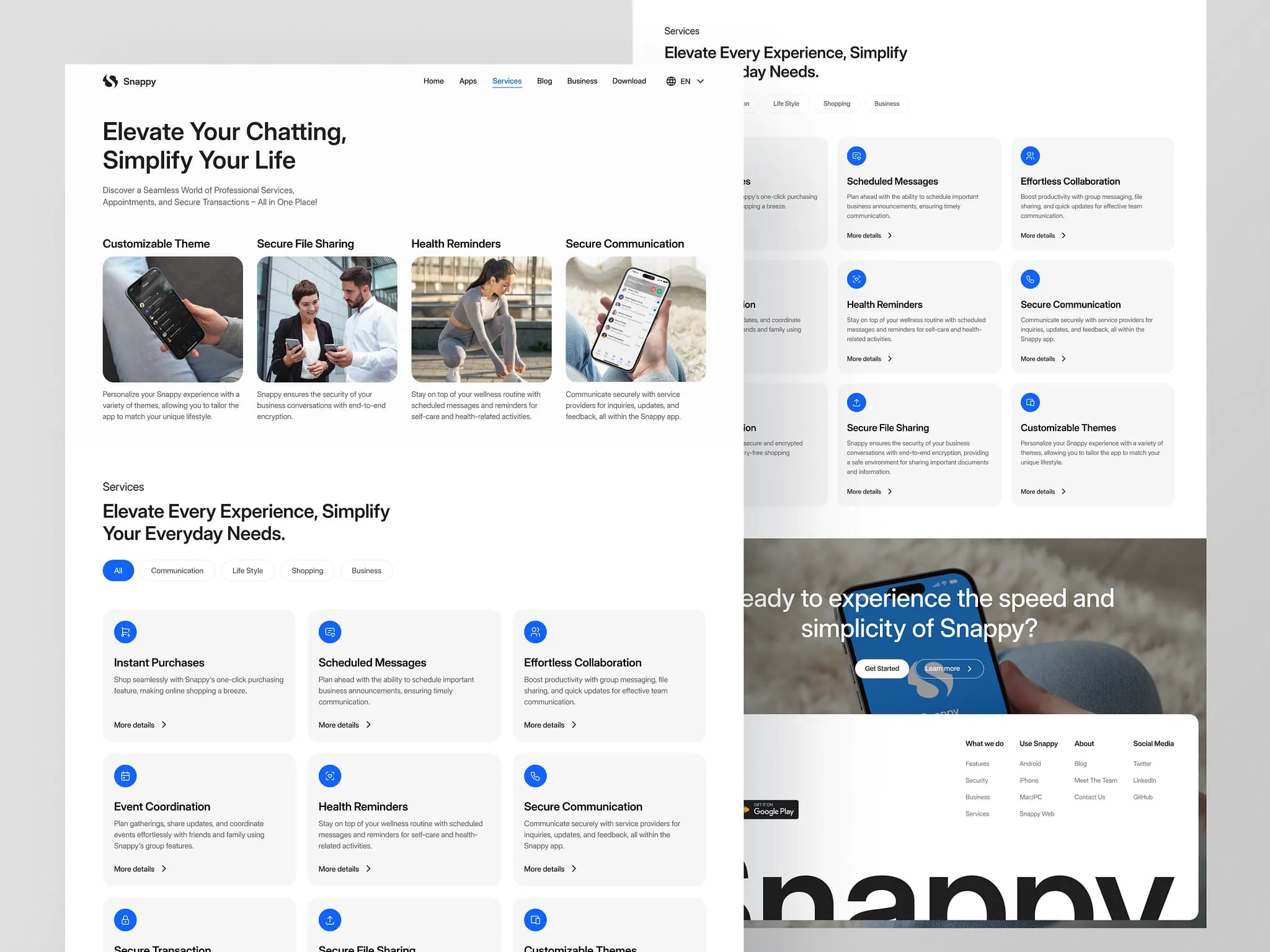Open the Meet The Team footer link

pos(1096,780)
